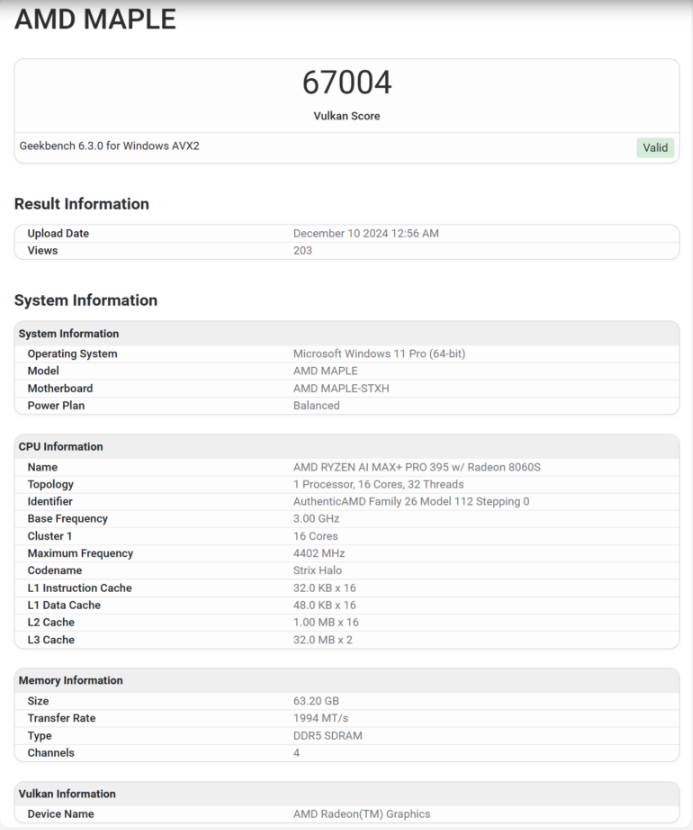The height and width of the screenshot is (830, 693).
Task: Click the Device Name label
Action: 61,814
